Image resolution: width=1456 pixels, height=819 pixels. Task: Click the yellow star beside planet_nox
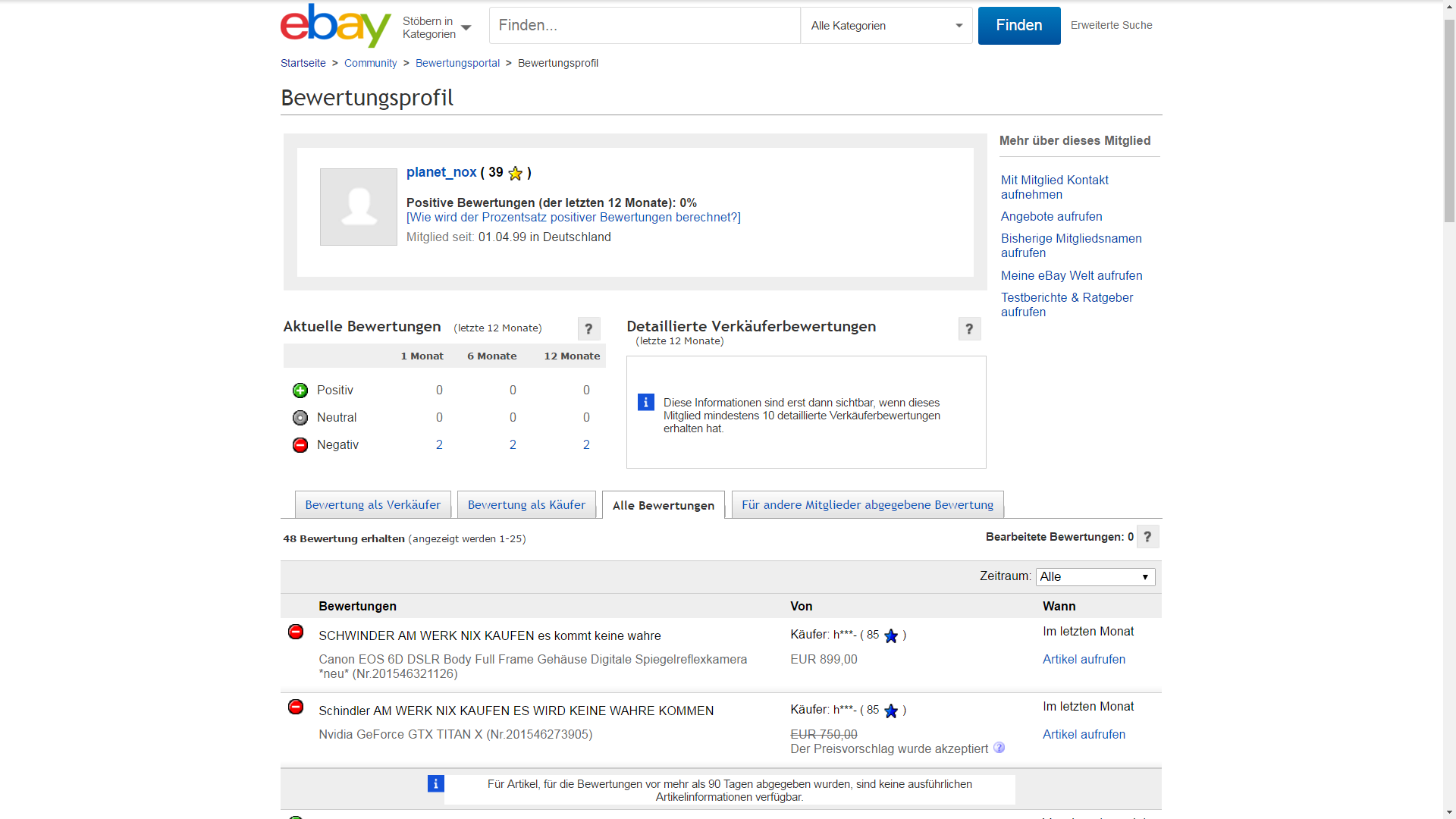coord(516,173)
